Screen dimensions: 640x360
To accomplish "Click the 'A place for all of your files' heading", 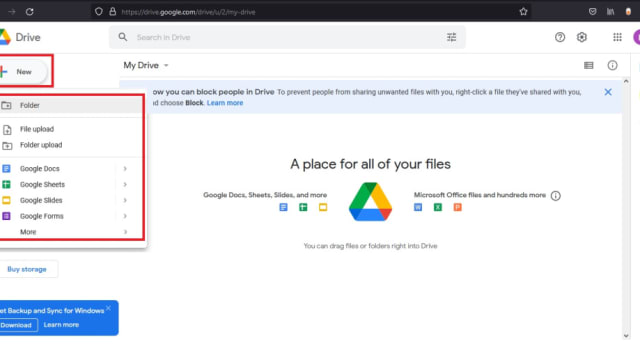I will 370,164.
